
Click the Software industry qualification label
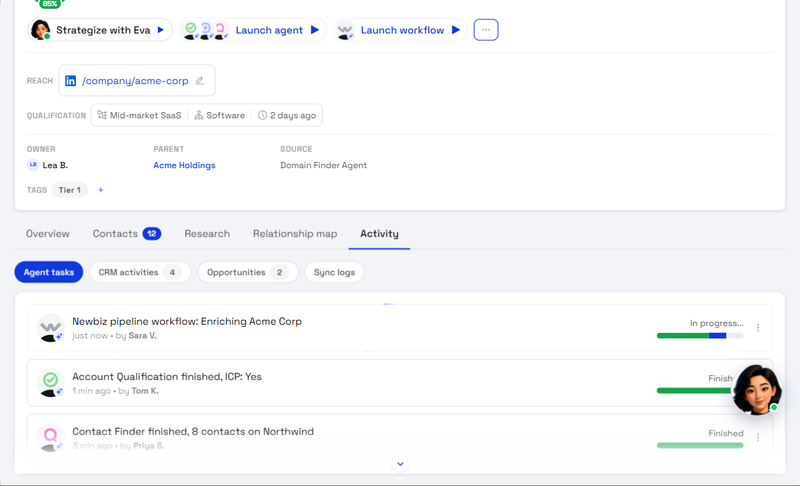pyautogui.click(x=226, y=115)
